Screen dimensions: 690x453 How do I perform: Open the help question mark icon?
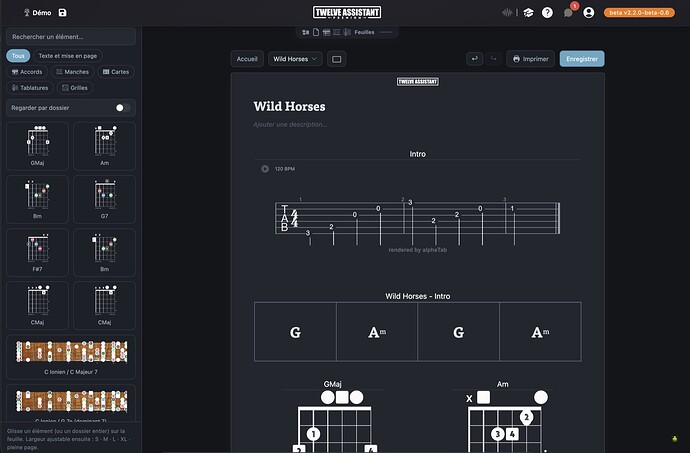(x=547, y=13)
